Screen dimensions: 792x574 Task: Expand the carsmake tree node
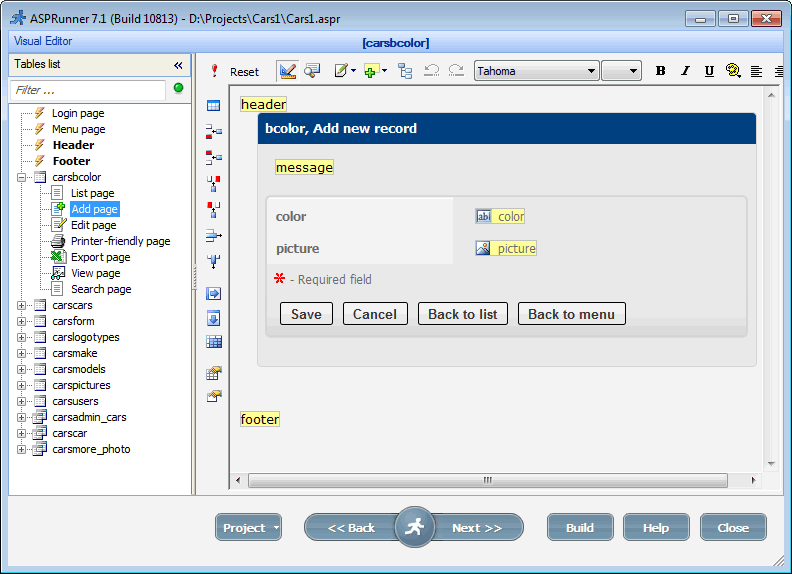21,353
